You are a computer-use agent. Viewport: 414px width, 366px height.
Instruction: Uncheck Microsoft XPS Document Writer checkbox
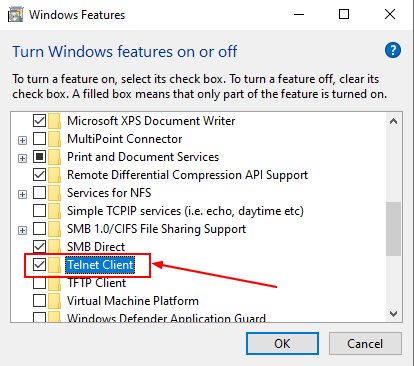[x=39, y=121]
